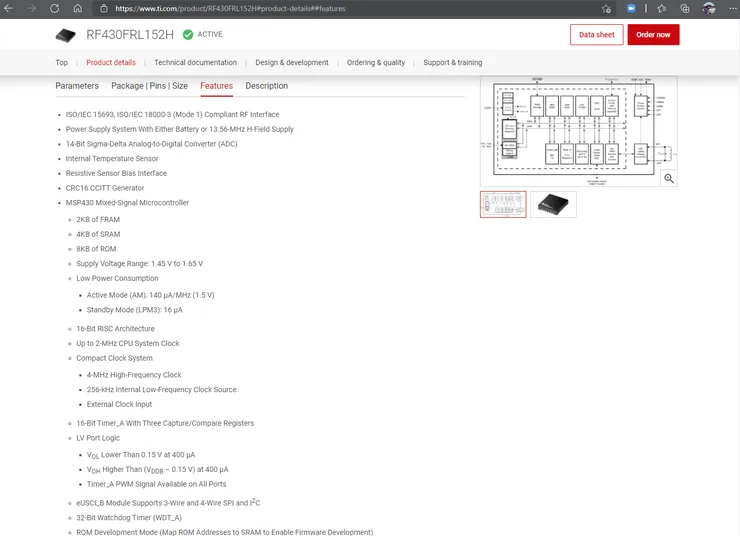Click '256-kHz Internal Low-Frequency Clock Source' text
Screen dimensions: 740x536
(x=162, y=390)
